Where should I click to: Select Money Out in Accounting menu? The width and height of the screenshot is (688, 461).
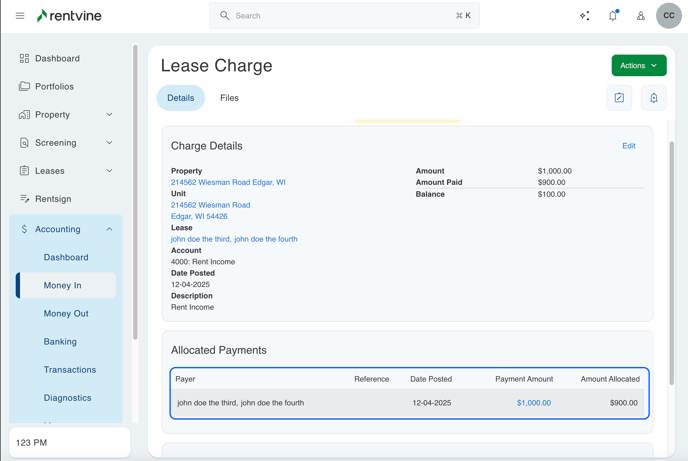66,314
